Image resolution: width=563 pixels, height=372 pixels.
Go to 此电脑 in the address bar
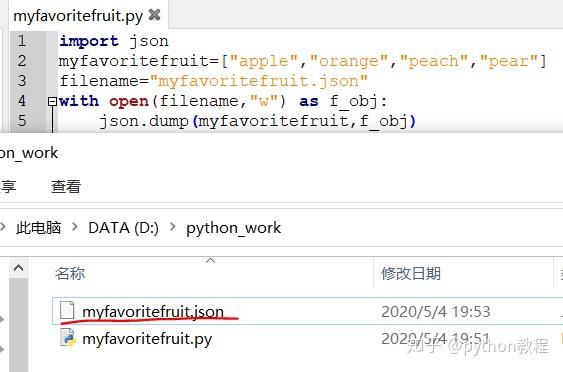click(38, 228)
